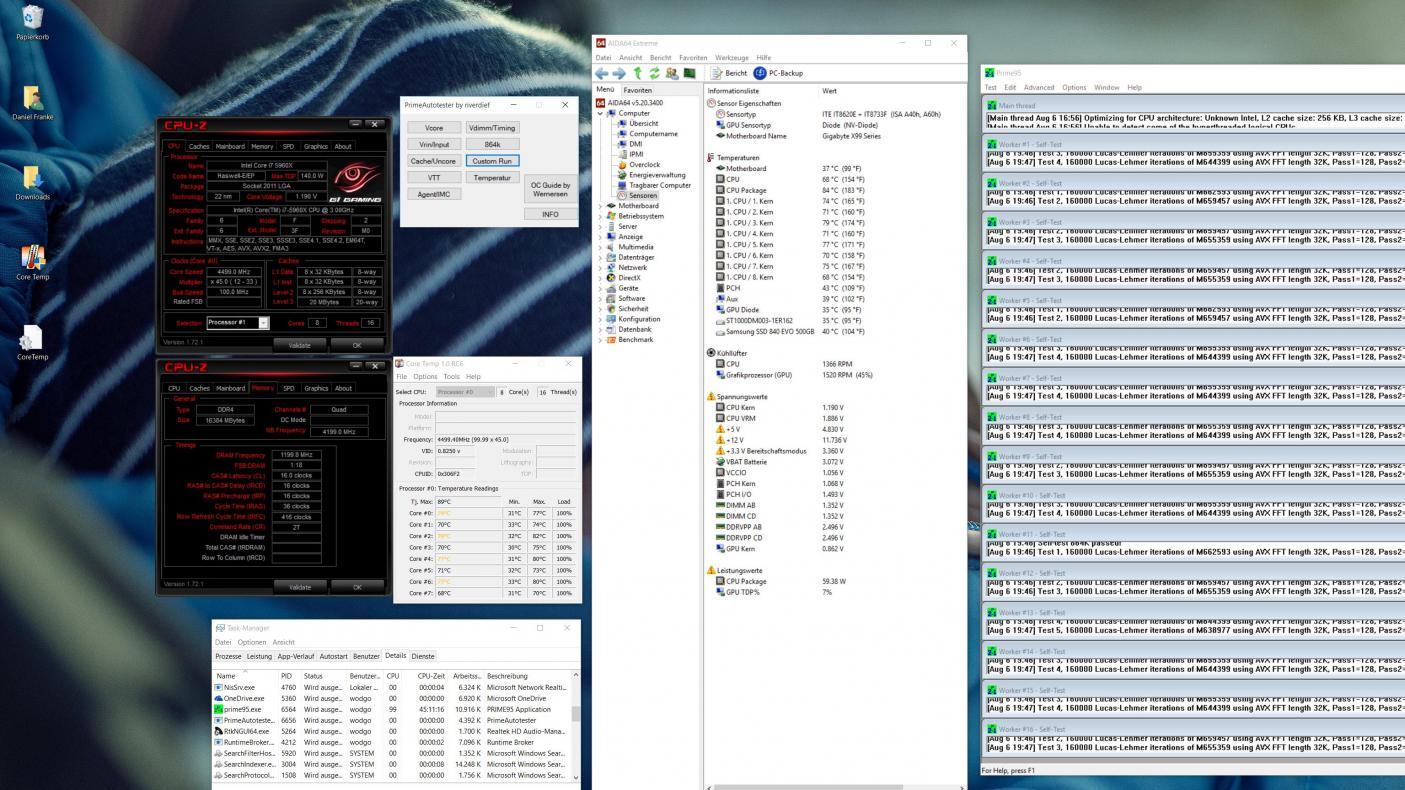Open CoreTemp file desktop icon
The image size is (1405, 790).
32,343
